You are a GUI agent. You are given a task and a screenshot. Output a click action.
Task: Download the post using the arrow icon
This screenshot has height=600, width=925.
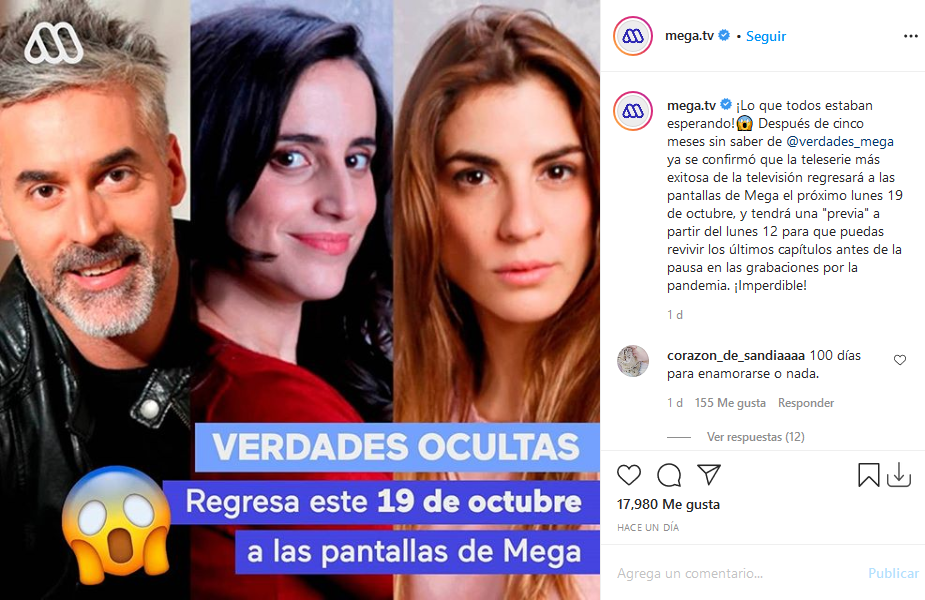pos(898,475)
